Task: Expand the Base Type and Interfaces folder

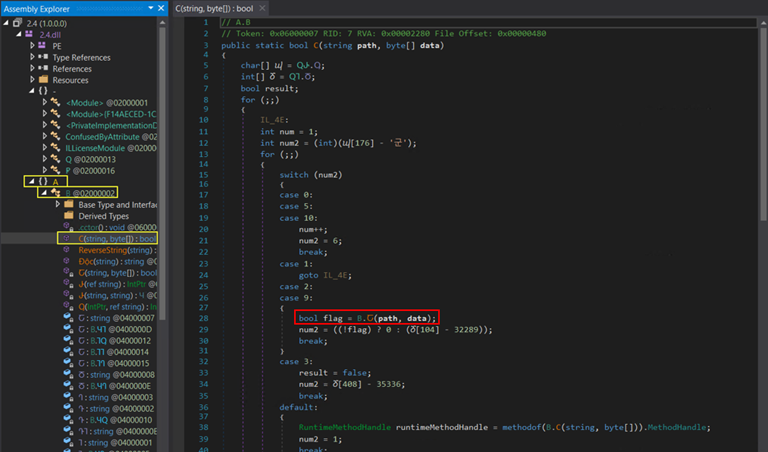Action: [x=58, y=204]
